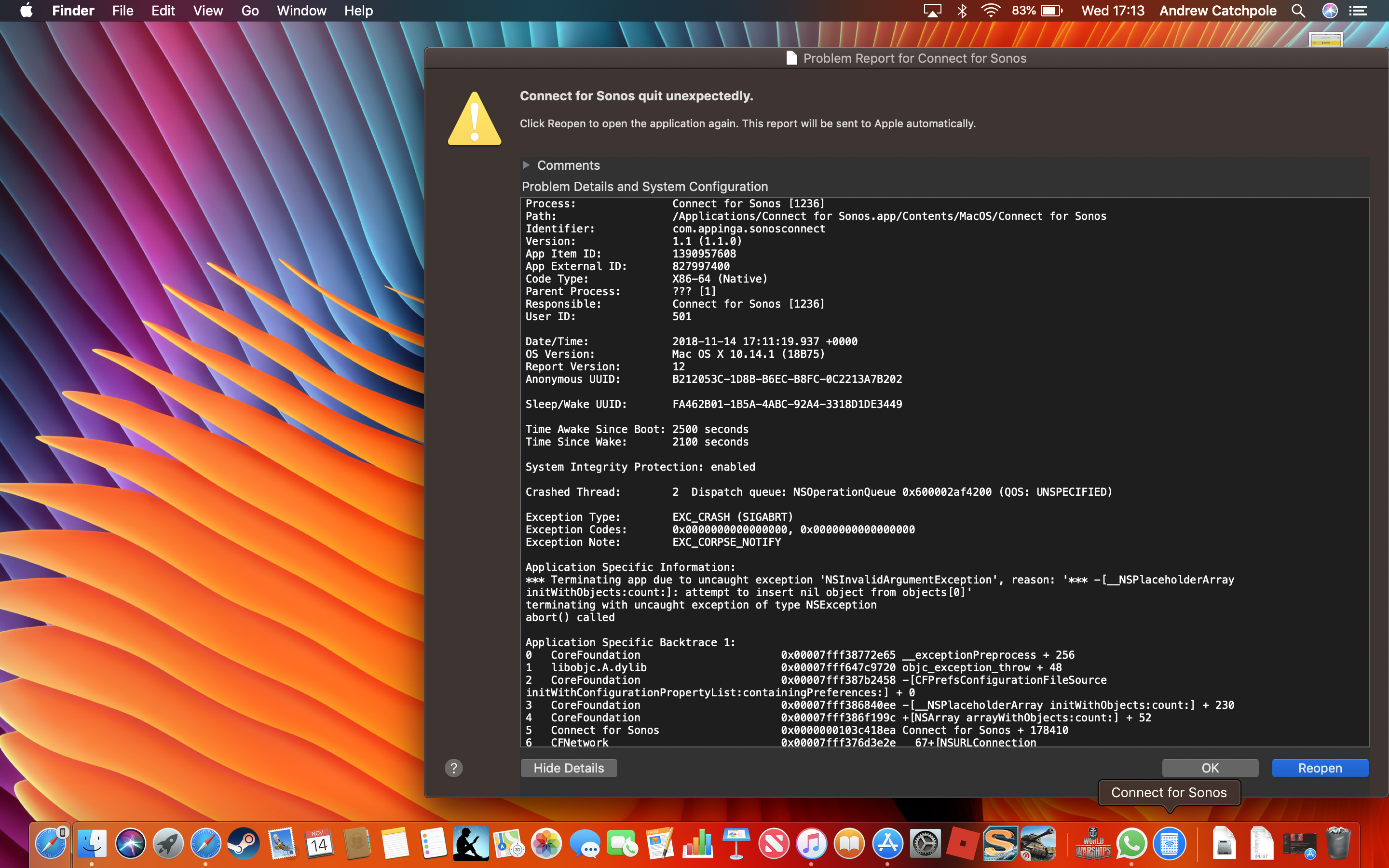Open Notification Center icon
This screenshot has height=868, width=1389.
point(1358,10)
